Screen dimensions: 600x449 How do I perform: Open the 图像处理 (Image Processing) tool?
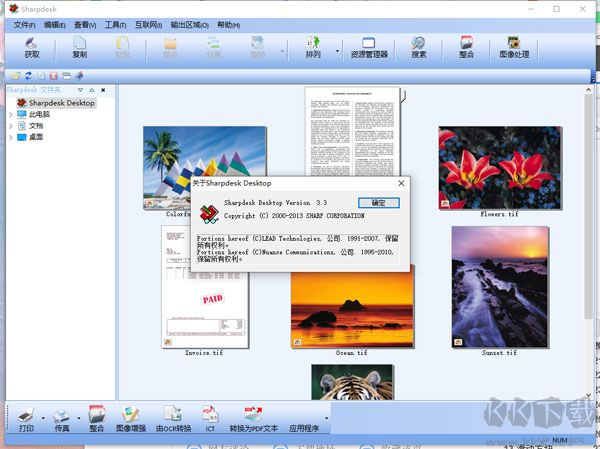point(513,46)
